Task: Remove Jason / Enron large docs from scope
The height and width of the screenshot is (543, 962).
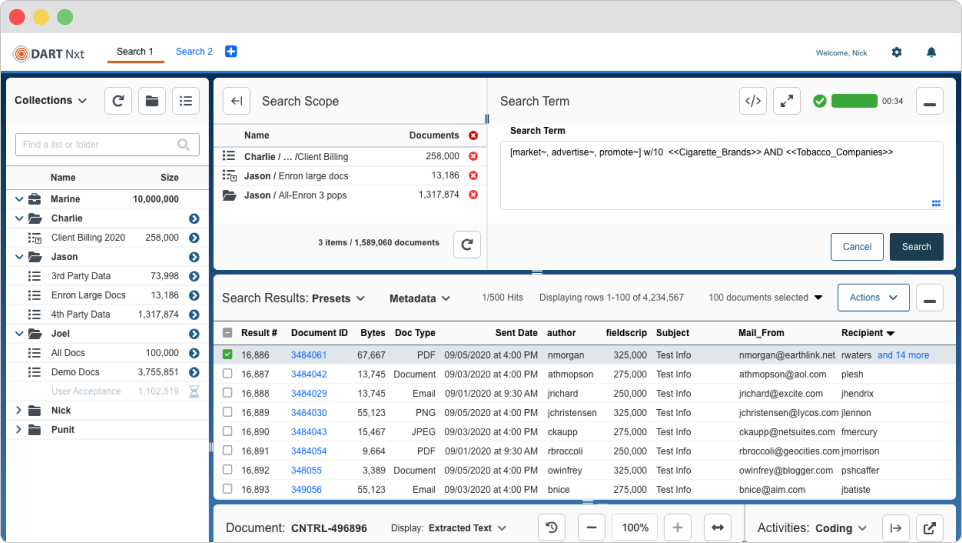Action: click(x=473, y=175)
